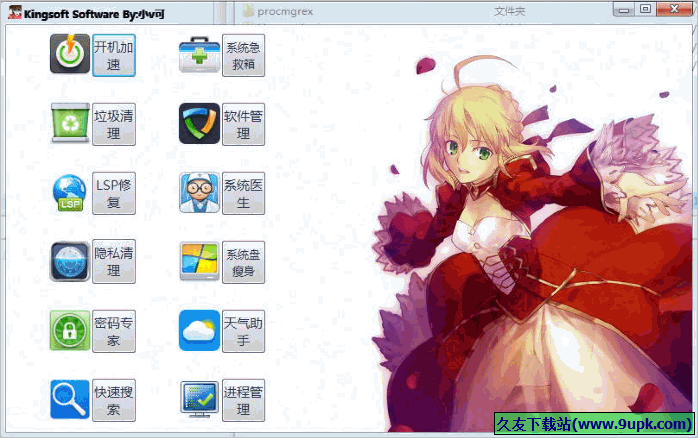Click the 系统医生 doctor icon
The image size is (698, 438).
(x=199, y=193)
